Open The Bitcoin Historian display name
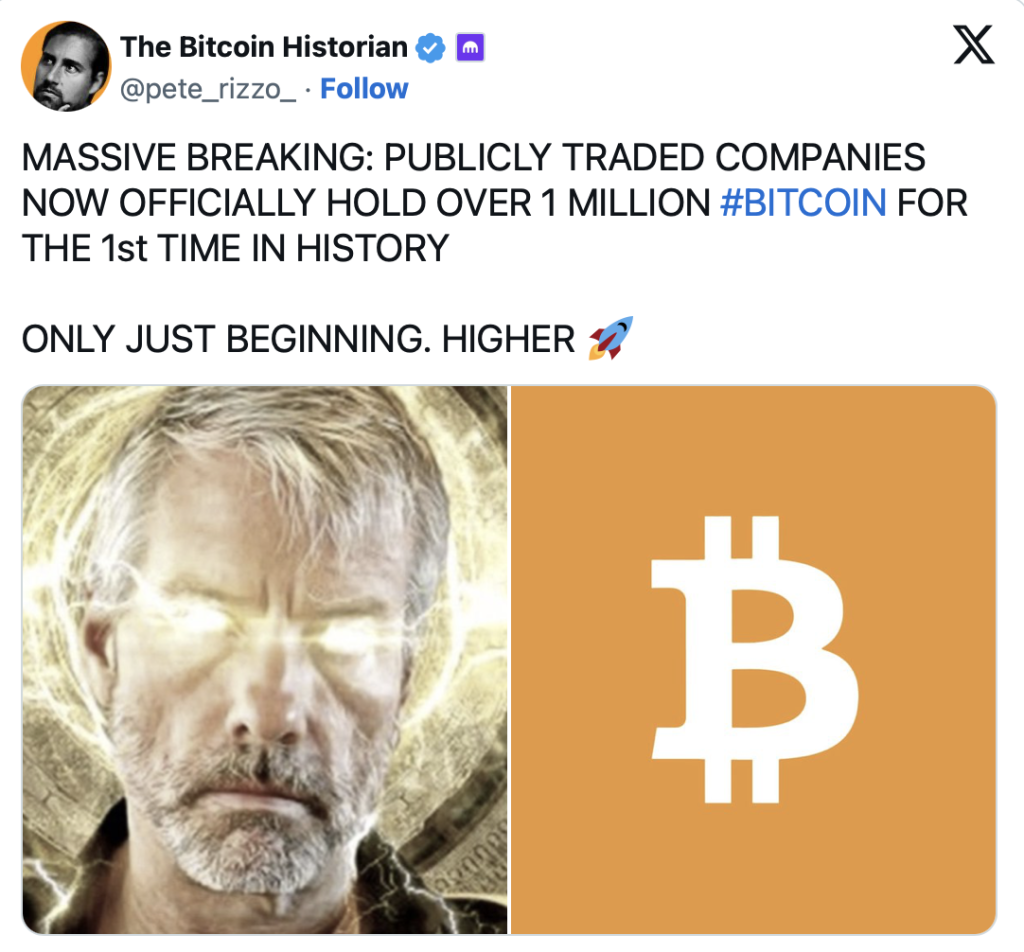Image resolution: width=1024 pixels, height=952 pixels. [x=264, y=47]
